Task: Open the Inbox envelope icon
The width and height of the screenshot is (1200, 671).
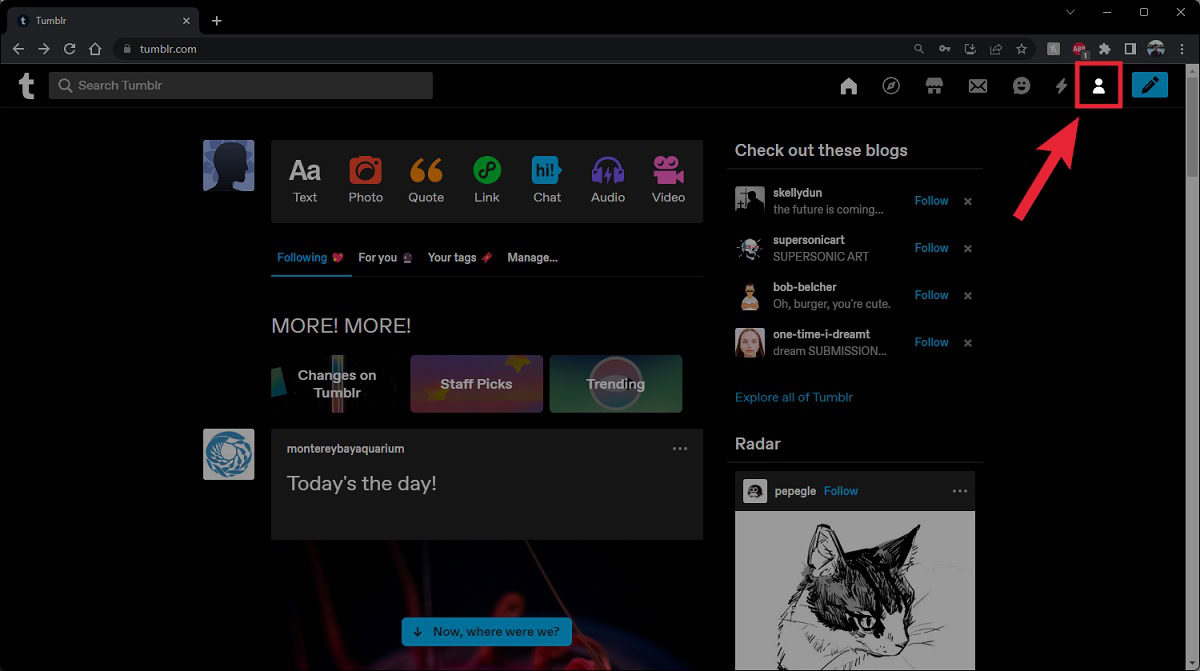Action: [977, 86]
